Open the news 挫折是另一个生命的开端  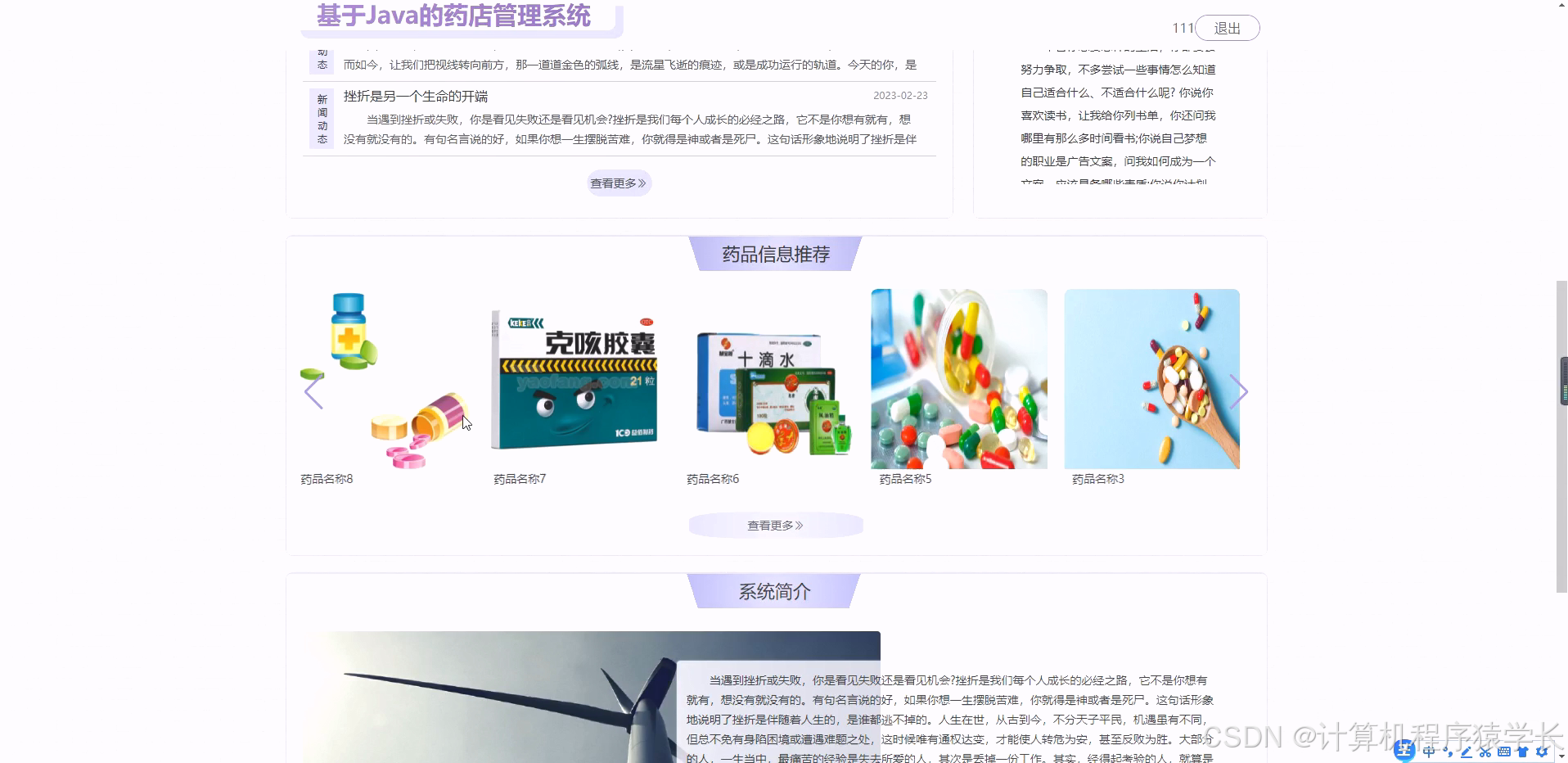[x=416, y=96]
